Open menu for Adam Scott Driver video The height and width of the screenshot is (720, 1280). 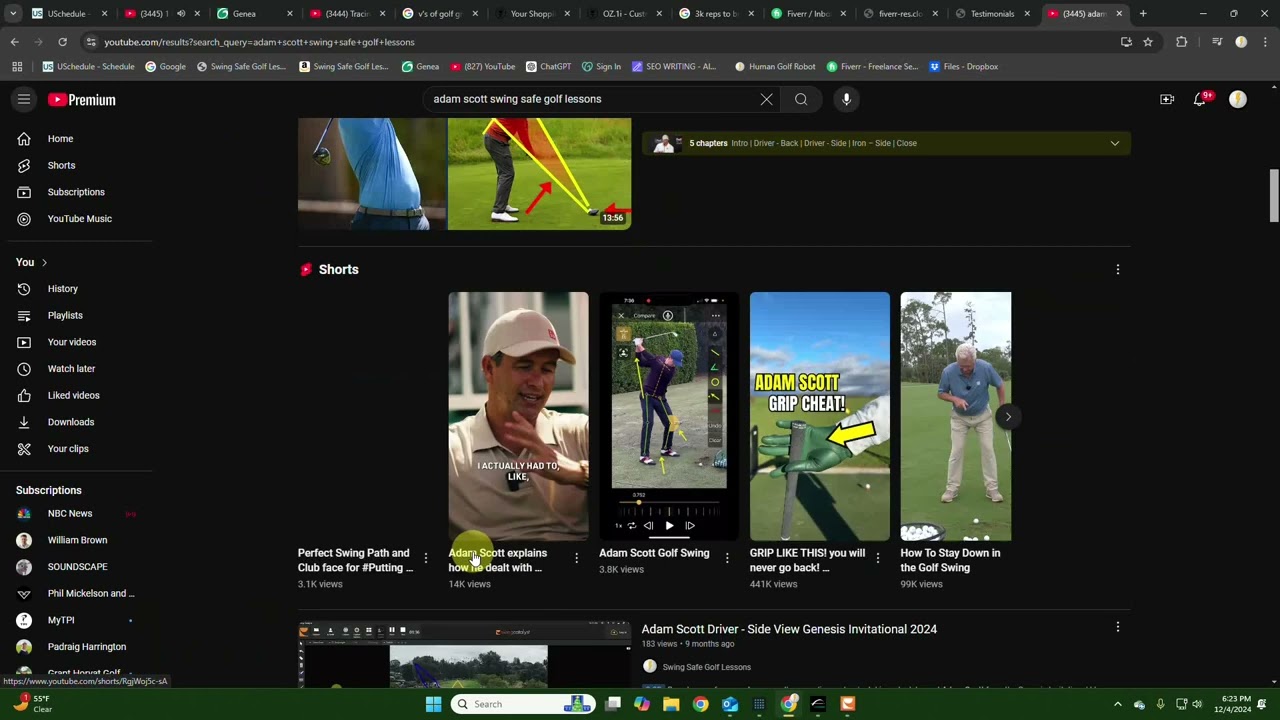(x=1118, y=627)
